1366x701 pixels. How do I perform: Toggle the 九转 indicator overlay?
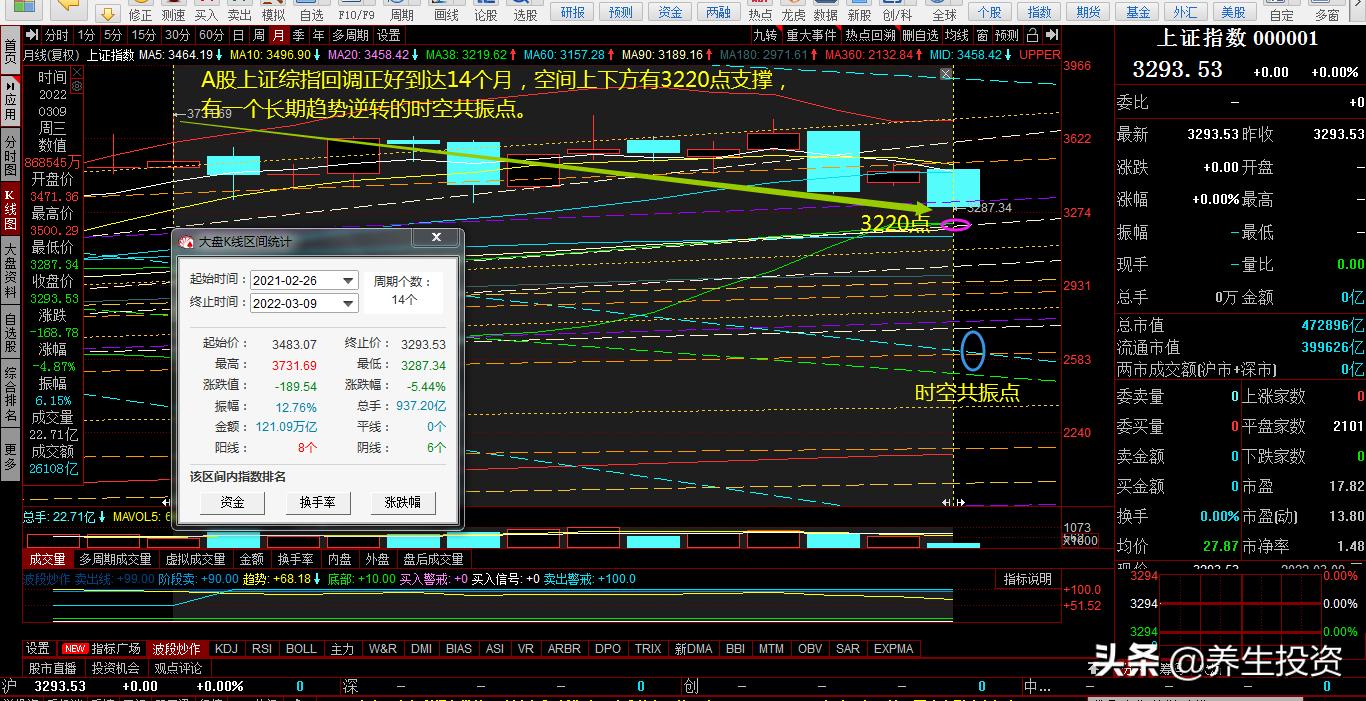tap(765, 35)
